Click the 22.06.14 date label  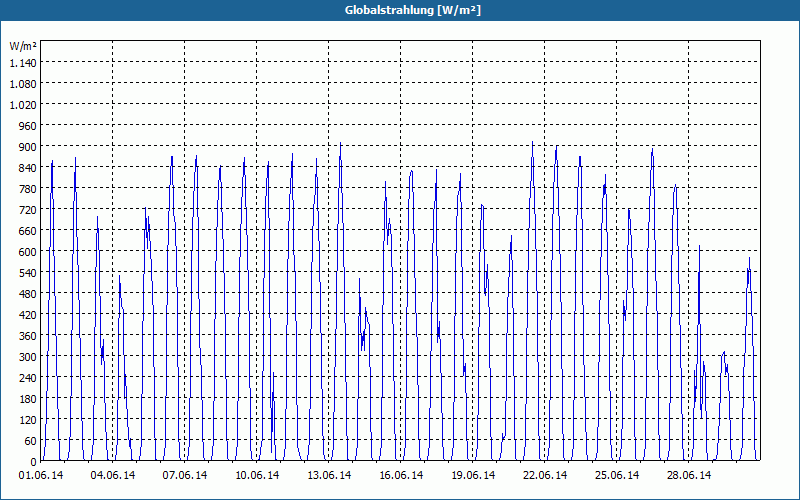point(544,476)
